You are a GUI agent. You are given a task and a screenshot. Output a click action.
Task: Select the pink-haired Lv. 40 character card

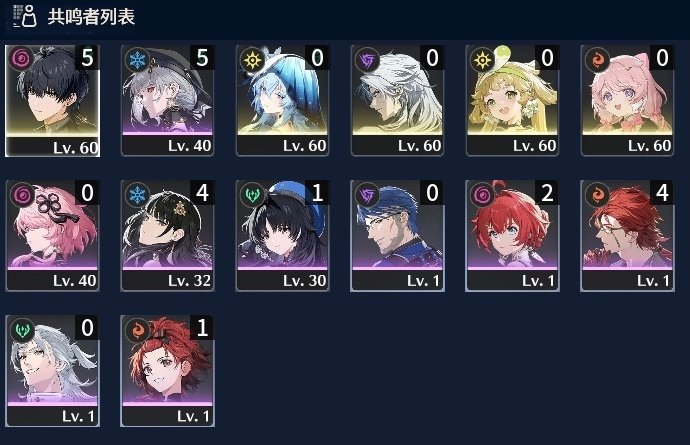point(52,236)
